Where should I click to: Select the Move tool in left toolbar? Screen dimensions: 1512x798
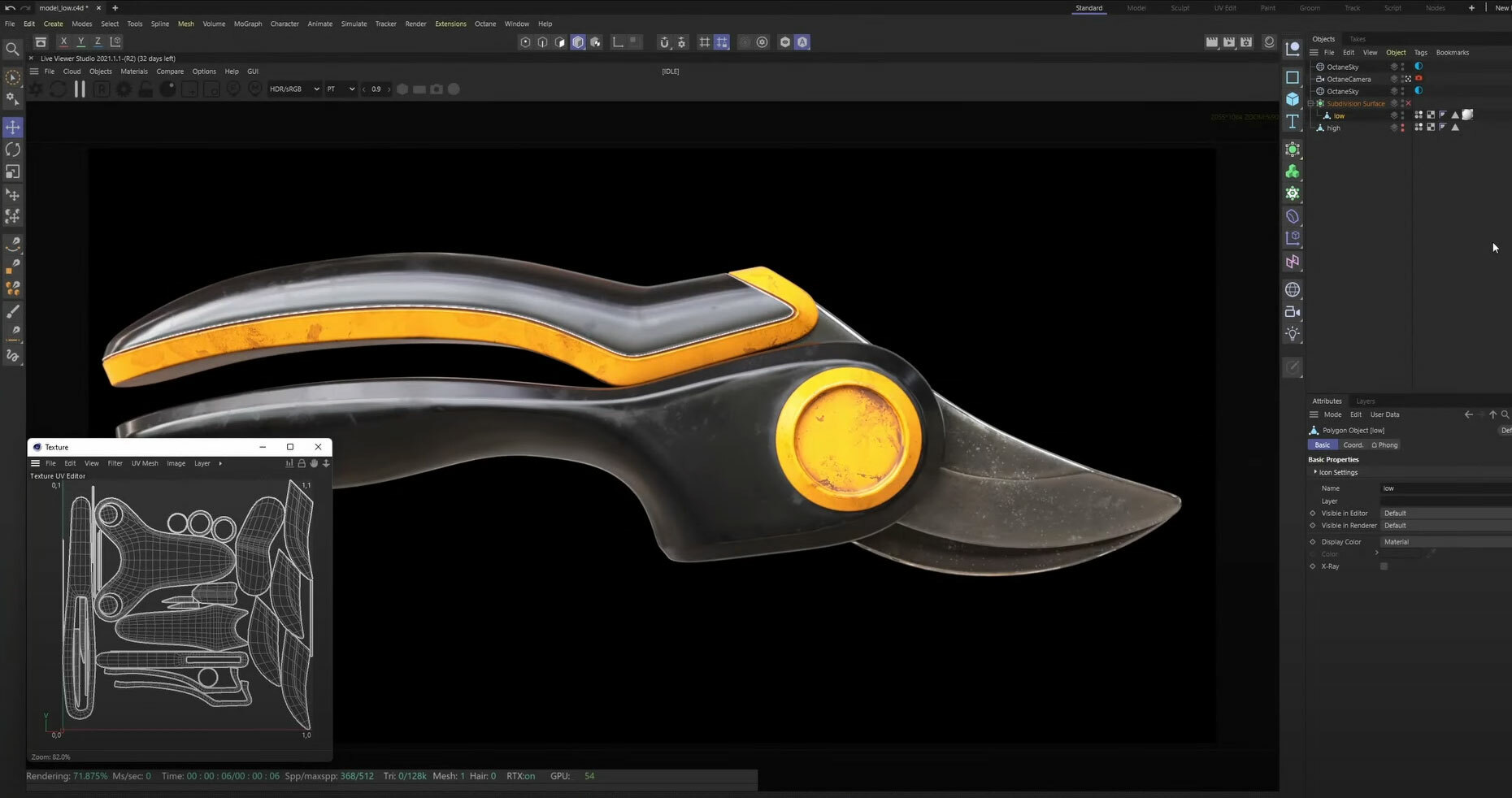coord(13,128)
